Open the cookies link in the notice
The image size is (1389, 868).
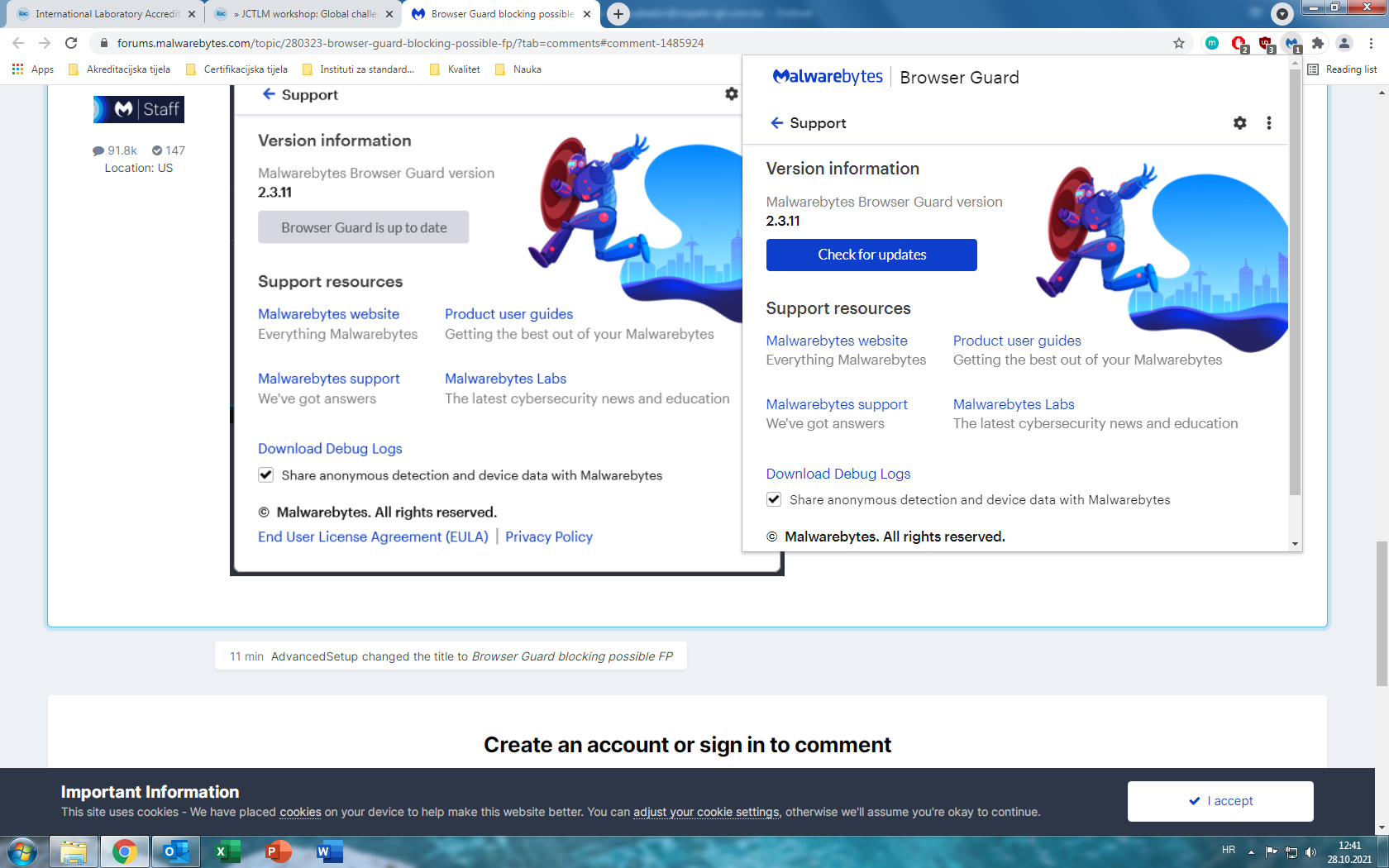pos(300,812)
